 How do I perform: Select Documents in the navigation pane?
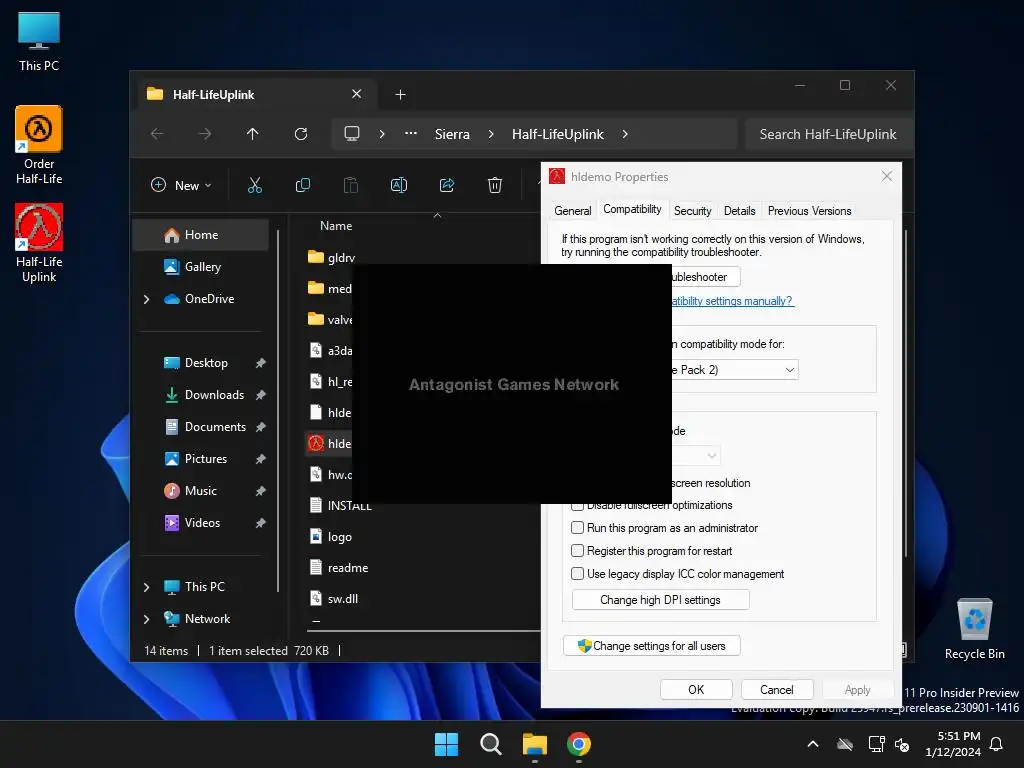point(215,426)
